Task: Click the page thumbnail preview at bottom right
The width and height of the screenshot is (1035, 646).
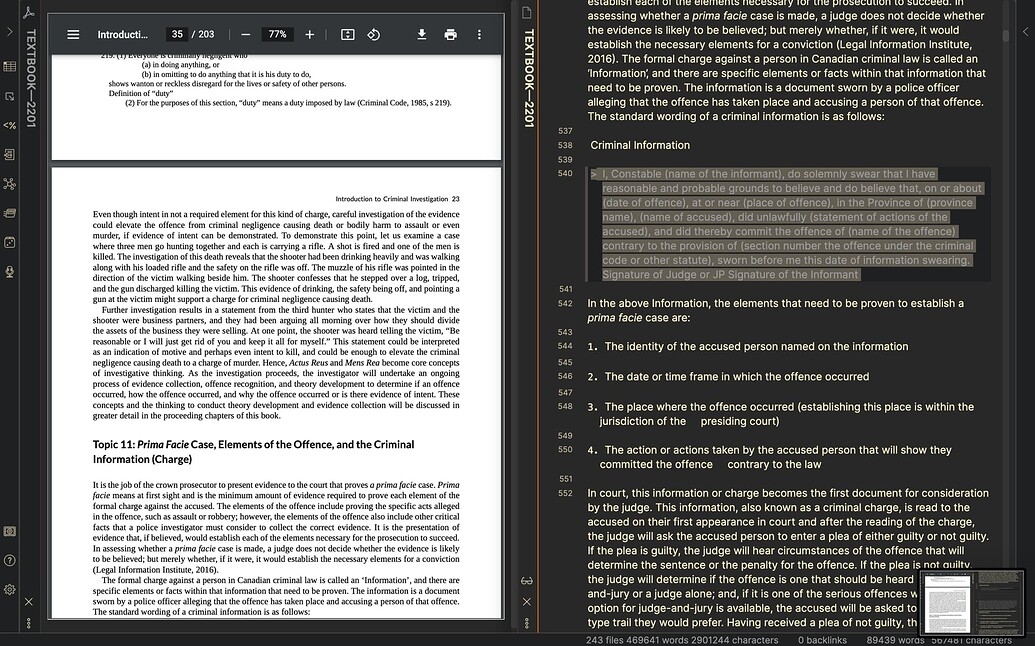Action: pyautogui.click(x=972, y=603)
